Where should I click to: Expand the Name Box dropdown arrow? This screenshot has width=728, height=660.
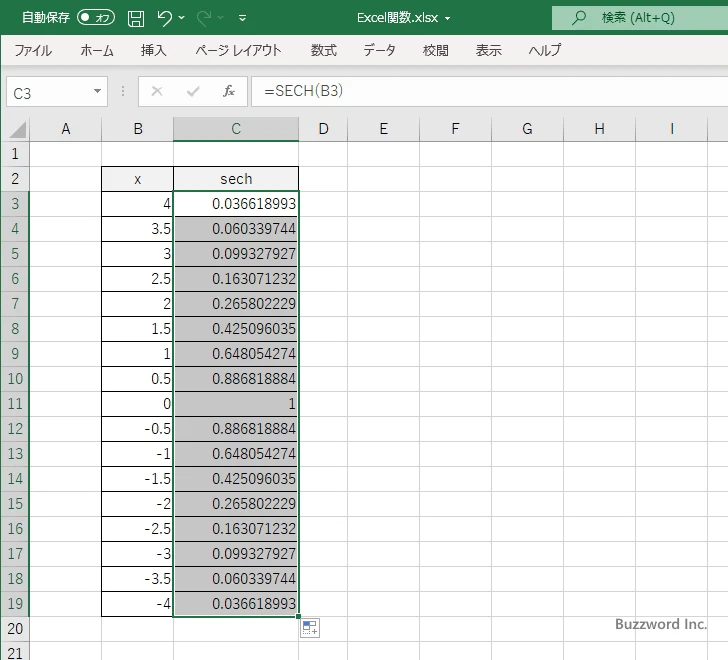[x=98, y=91]
